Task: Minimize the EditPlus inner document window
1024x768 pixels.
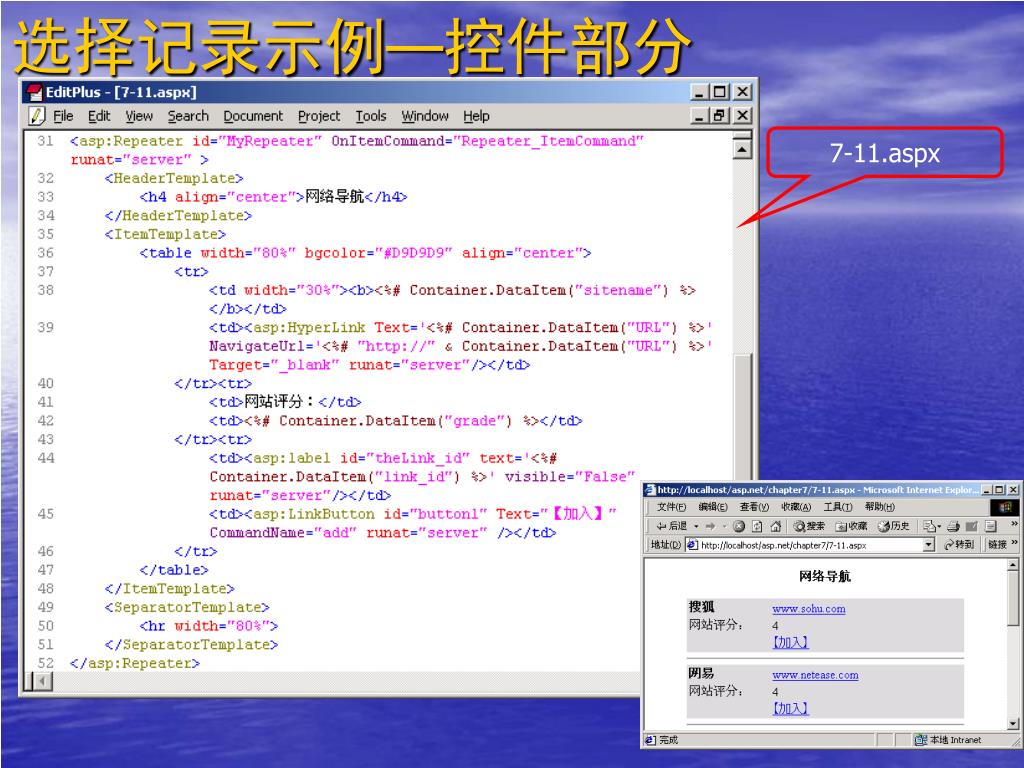Action: (x=700, y=116)
